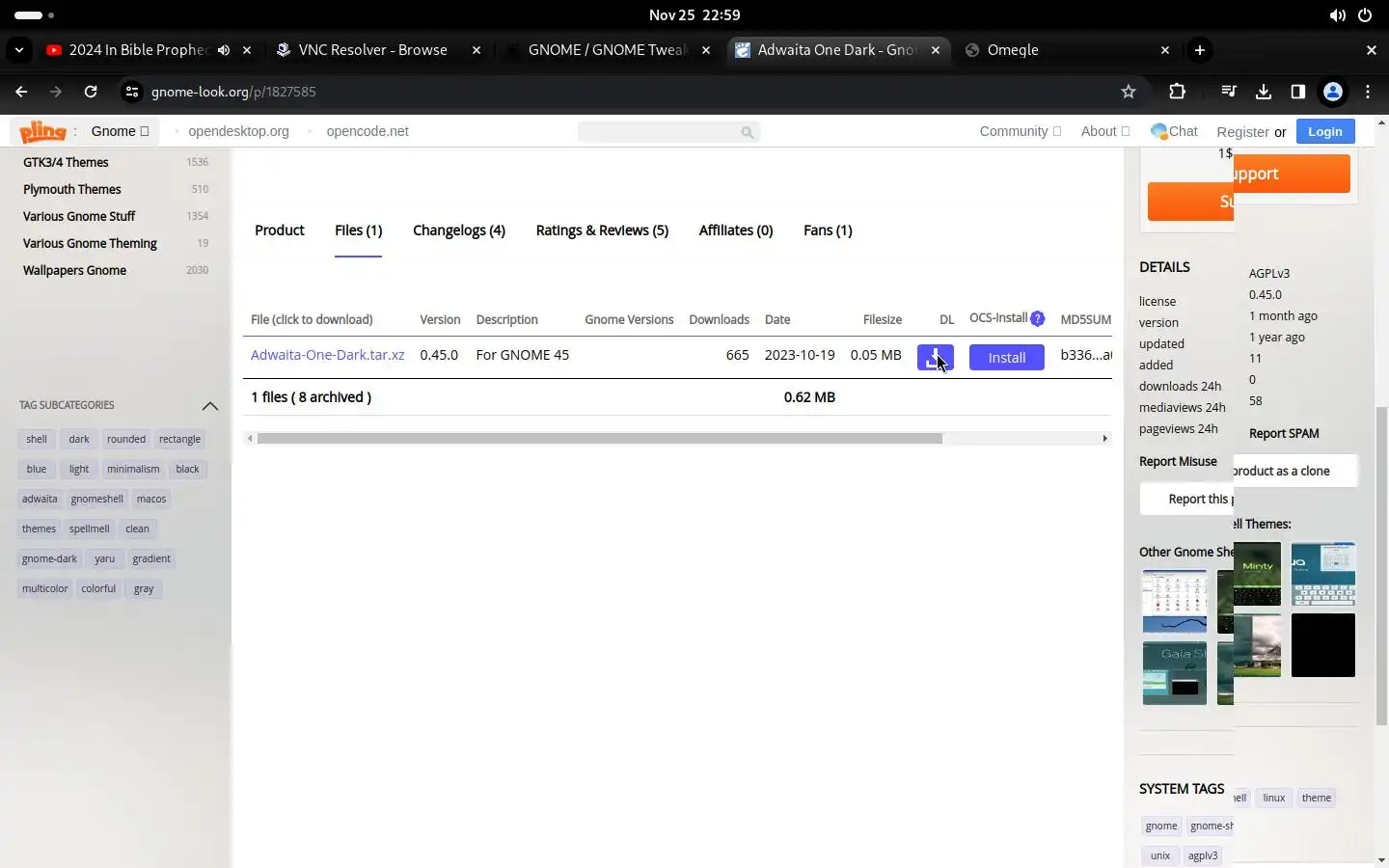The width and height of the screenshot is (1389, 868).
Task: Open the system volume icon in top bar
Action: pos(1337,15)
